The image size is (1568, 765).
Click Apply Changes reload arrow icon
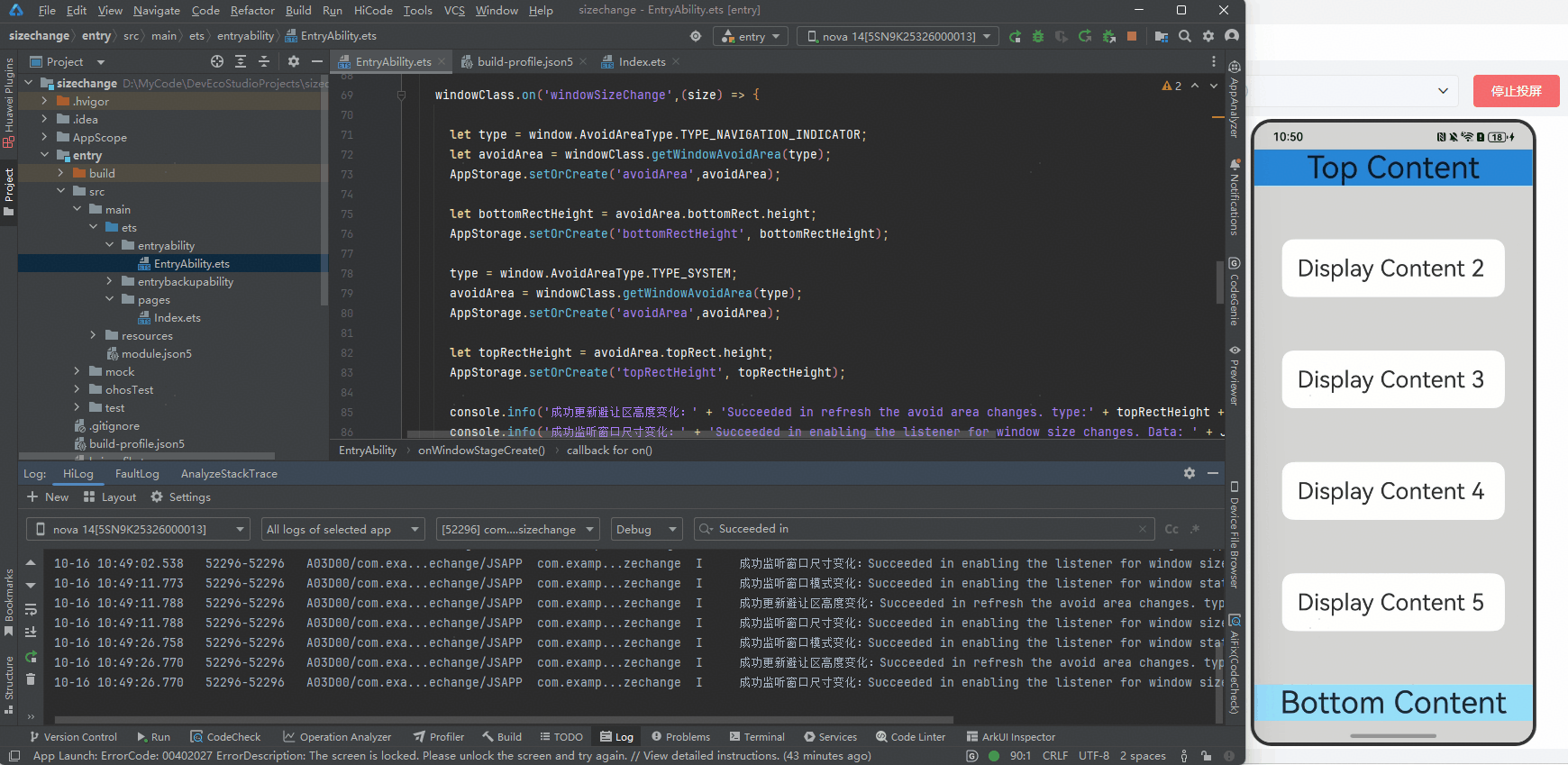[x=1085, y=36]
